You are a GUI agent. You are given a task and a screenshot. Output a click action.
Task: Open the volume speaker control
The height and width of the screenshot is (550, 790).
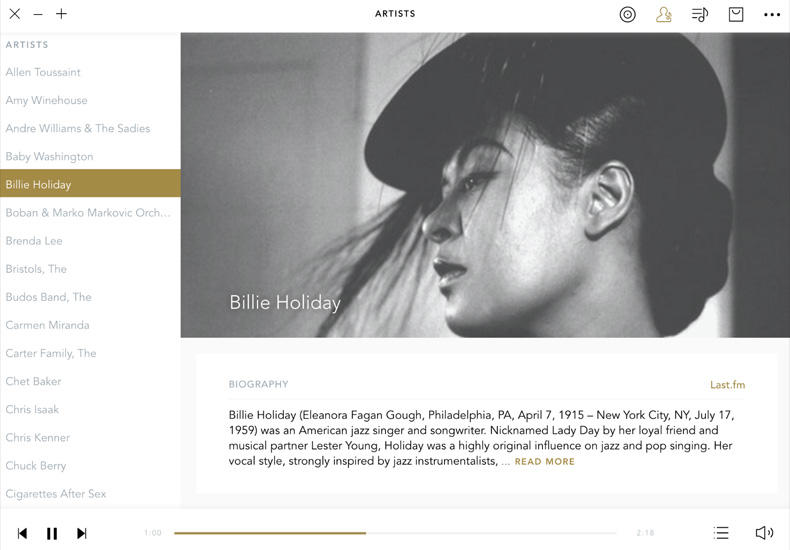click(x=764, y=533)
